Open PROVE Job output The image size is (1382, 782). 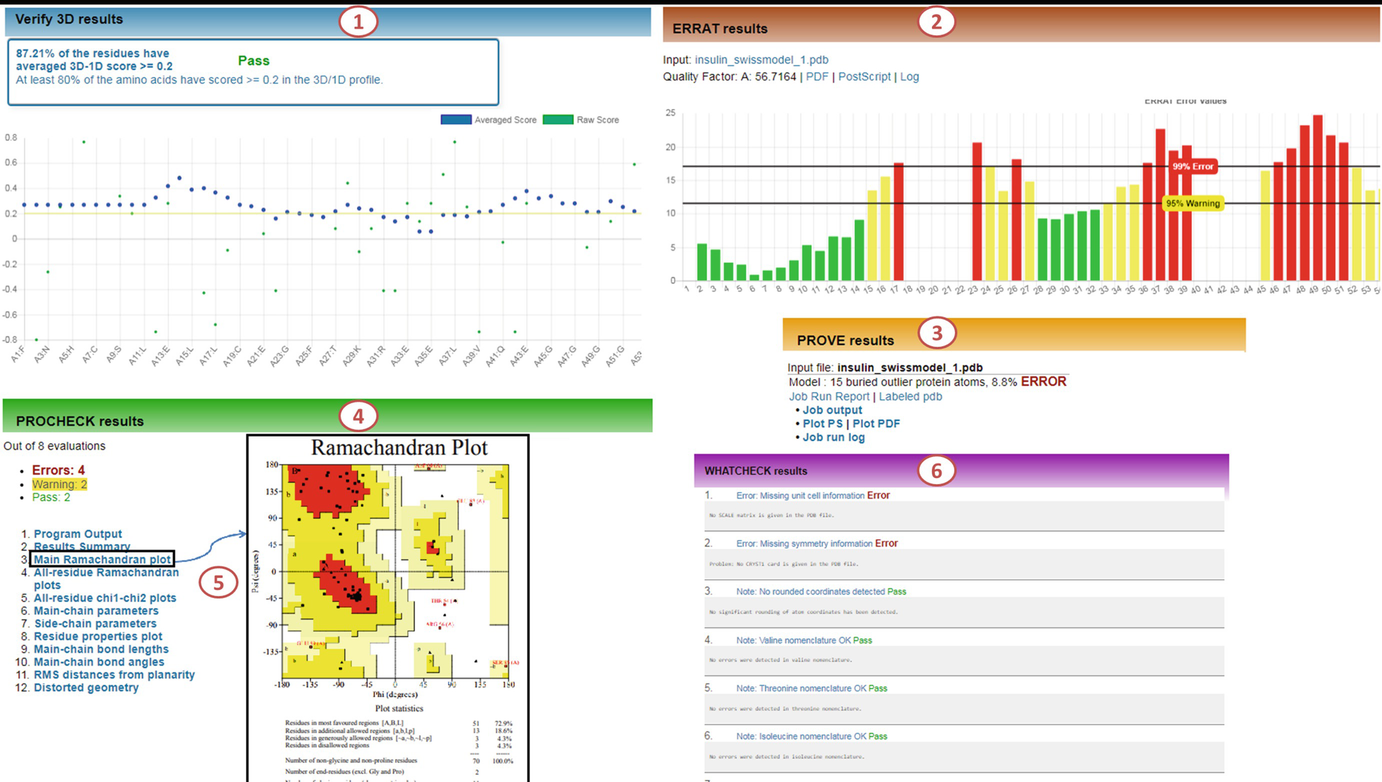click(x=832, y=410)
